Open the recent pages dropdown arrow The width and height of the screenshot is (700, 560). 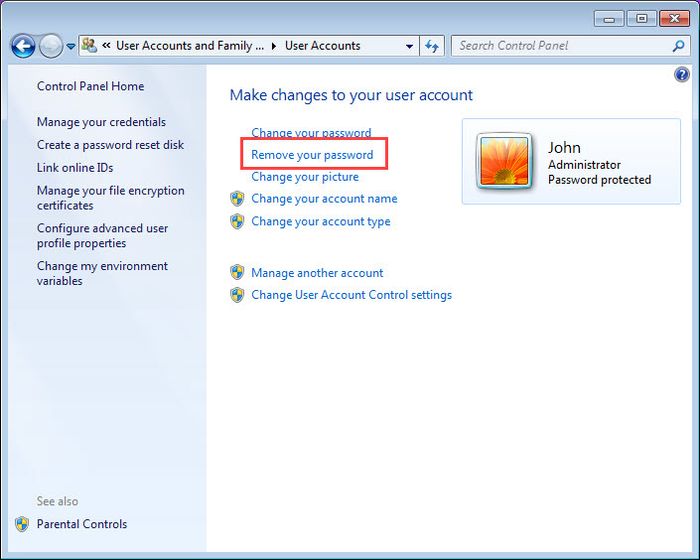71,46
